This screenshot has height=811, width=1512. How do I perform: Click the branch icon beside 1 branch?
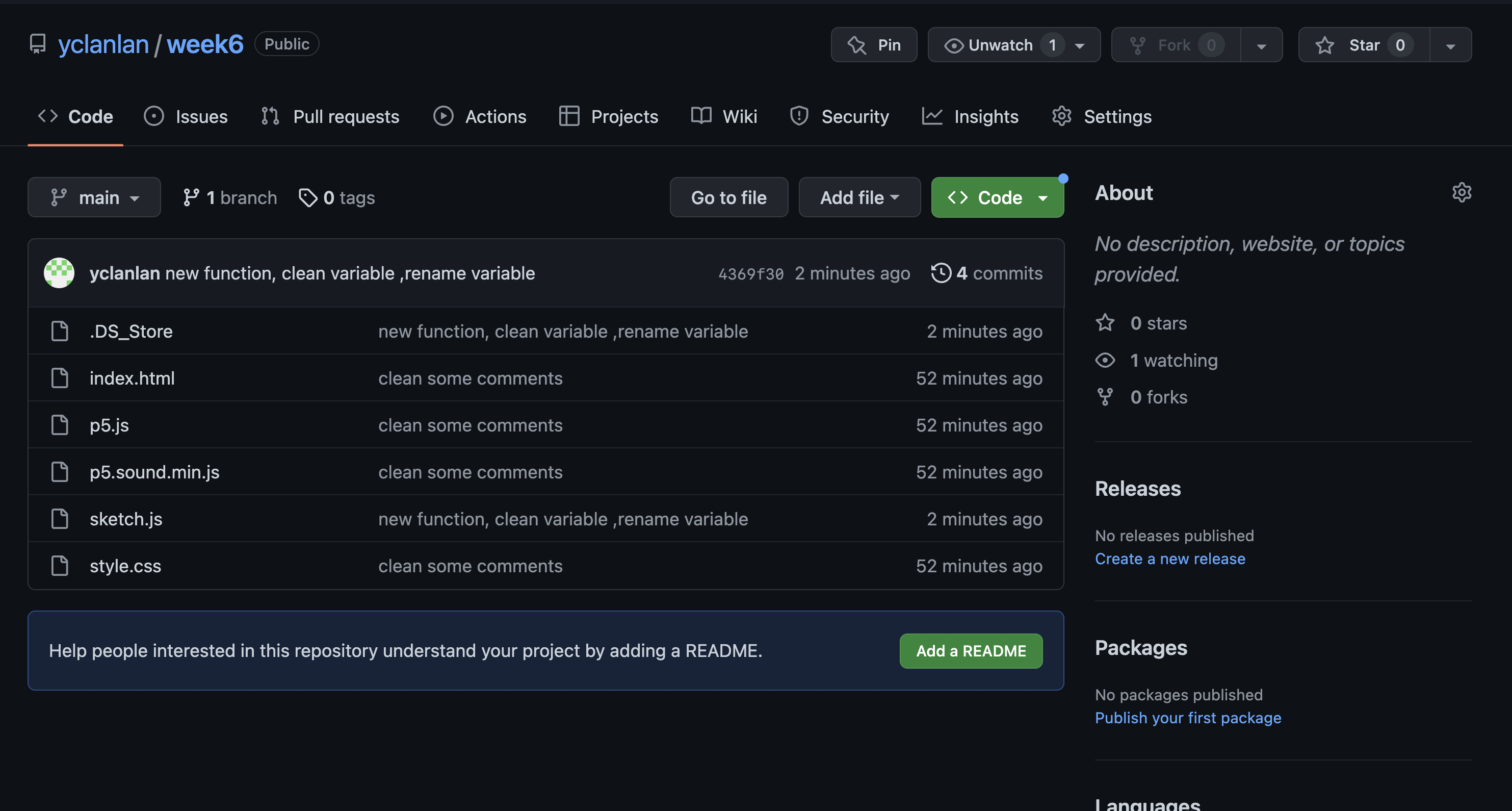[191, 198]
